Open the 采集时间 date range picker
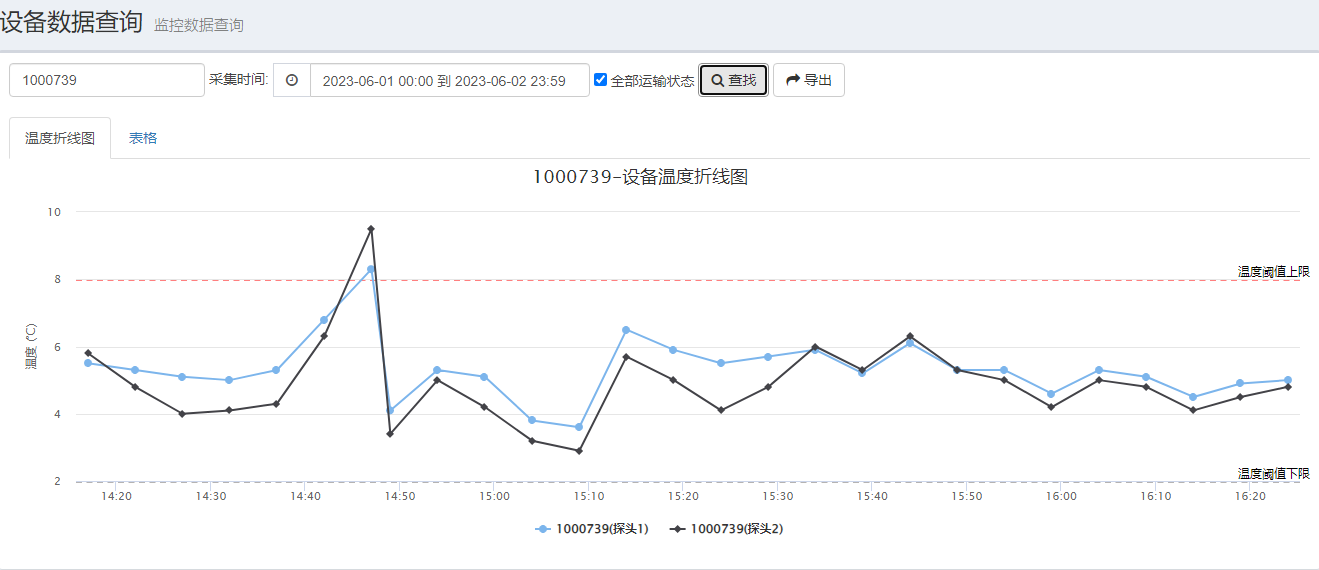1319x570 pixels. [449, 80]
